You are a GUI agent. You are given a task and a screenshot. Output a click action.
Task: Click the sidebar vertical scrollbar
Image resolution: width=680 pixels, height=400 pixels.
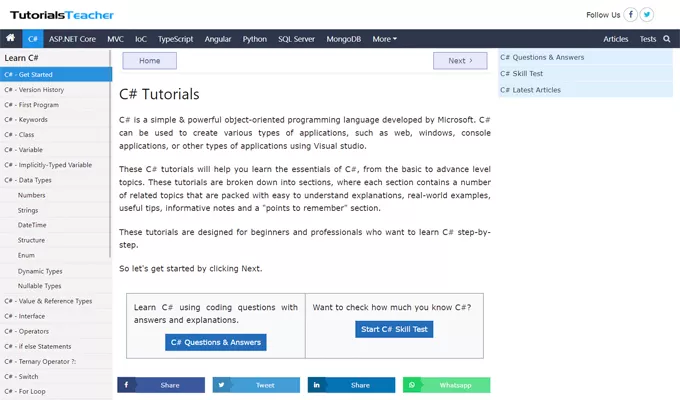(x=110, y=154)
